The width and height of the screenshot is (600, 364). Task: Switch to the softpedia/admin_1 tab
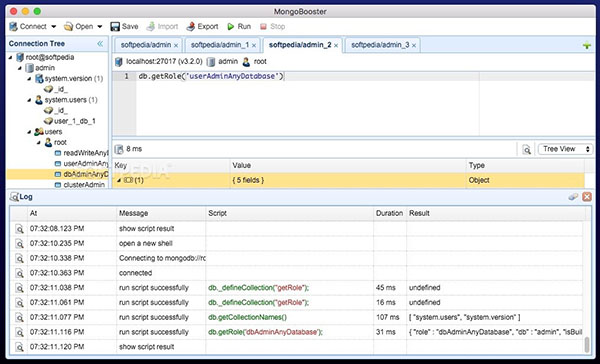(x=220, y=45)
